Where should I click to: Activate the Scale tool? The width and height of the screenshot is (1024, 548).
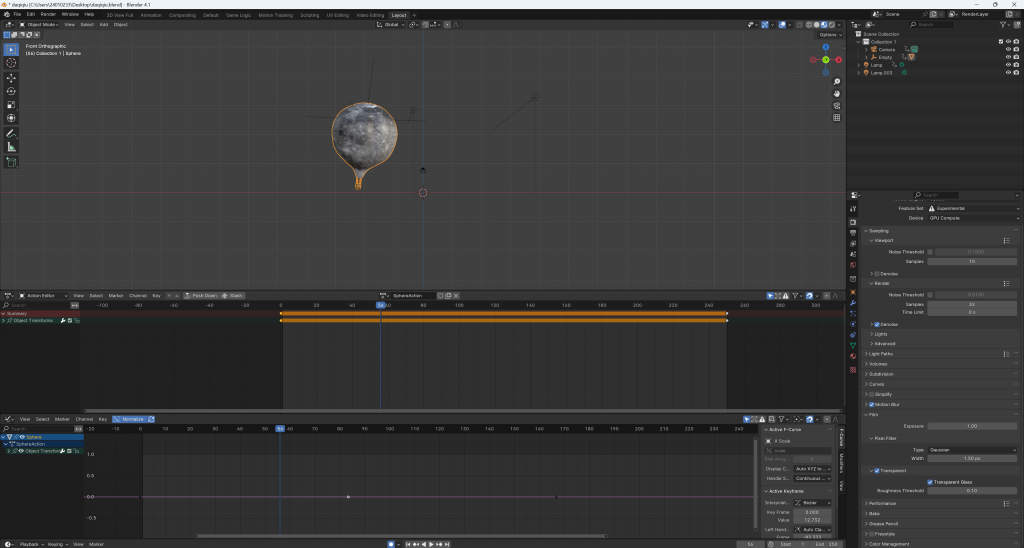(11, 105)
